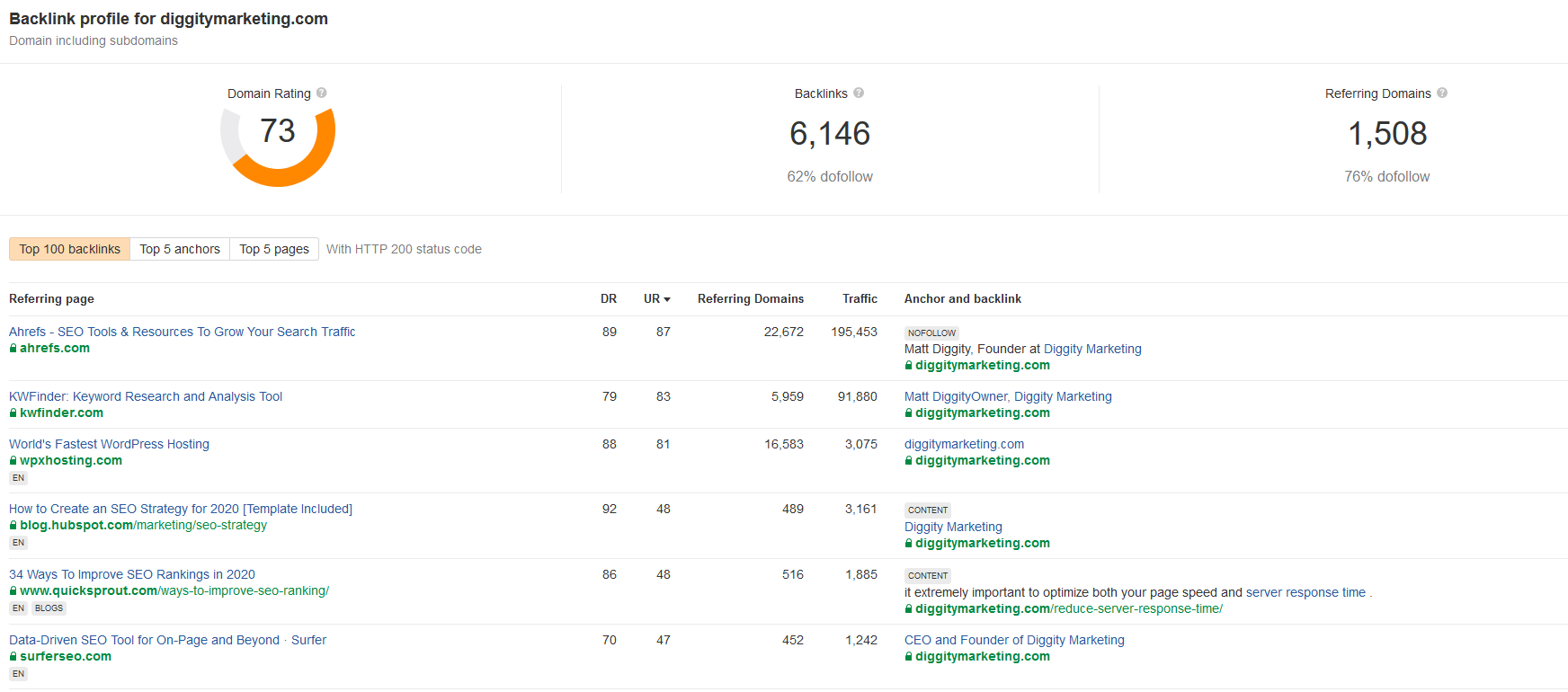Click the 91,880 traffic value
This screenshot has height=692, width=1568.
tap(858, 396)
